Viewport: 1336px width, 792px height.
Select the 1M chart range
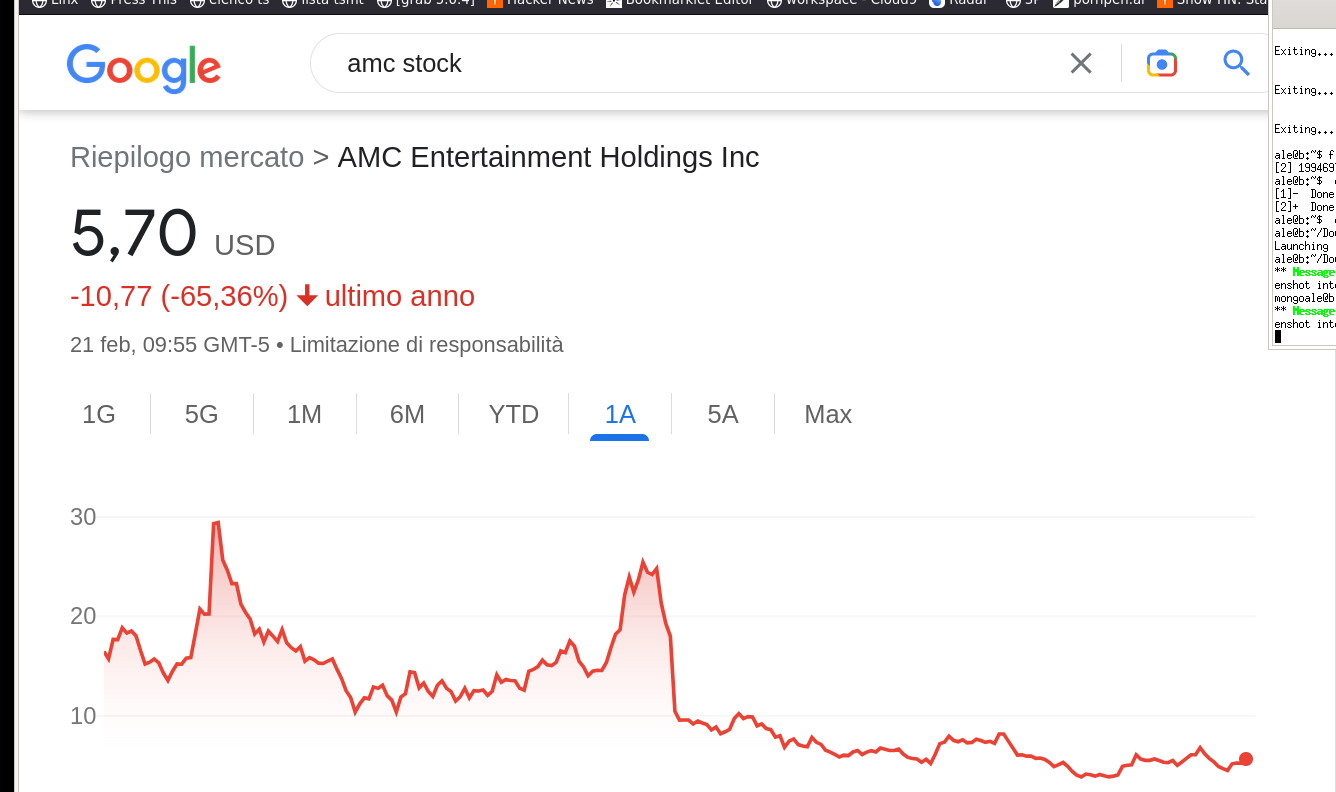305,414
